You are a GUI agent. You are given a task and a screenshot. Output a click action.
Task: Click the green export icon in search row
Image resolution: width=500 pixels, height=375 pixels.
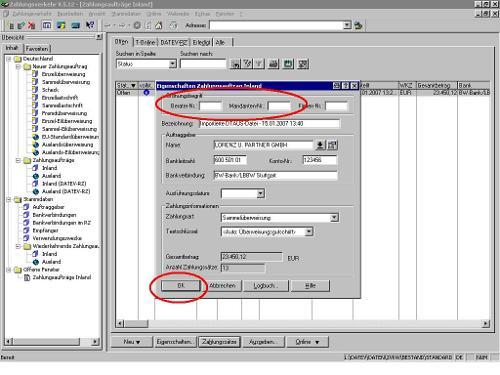pos(288,64)
